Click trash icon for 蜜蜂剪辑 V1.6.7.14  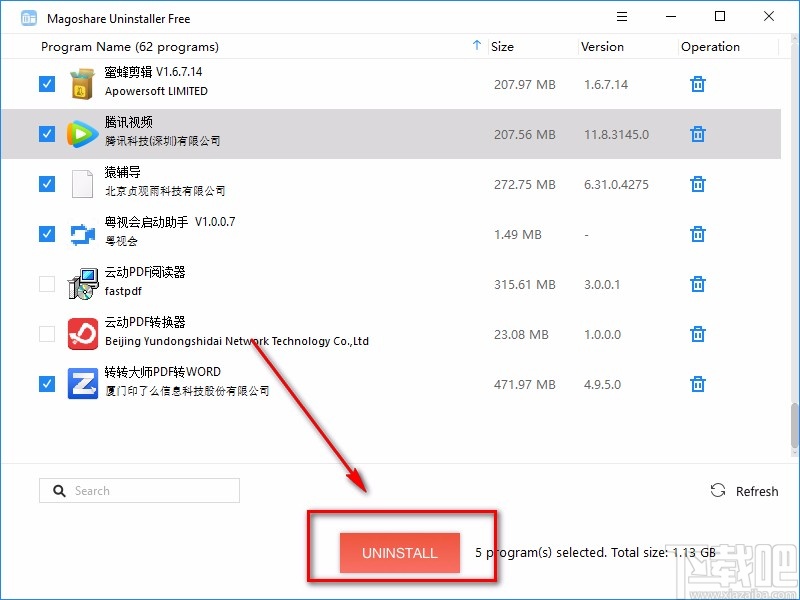point(697,84)
